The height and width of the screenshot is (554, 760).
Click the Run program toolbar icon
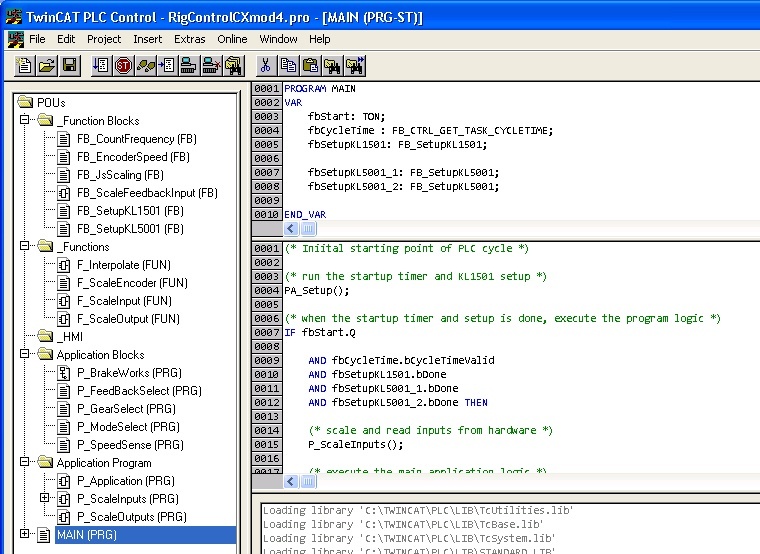pyautogui.click(x=100, y=65)
